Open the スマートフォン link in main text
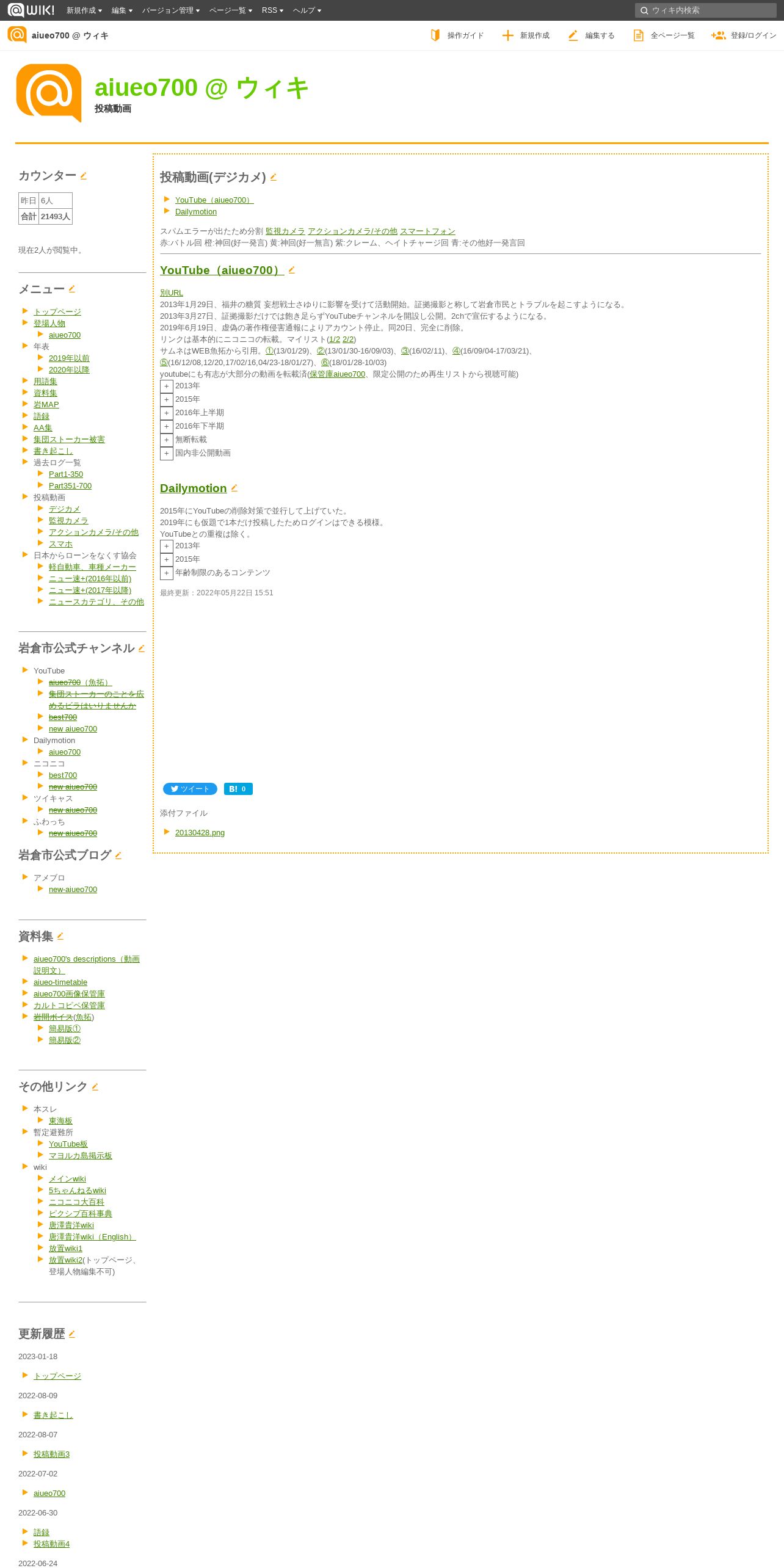Viewport: 784px width, 1568px height. (427, 231)
